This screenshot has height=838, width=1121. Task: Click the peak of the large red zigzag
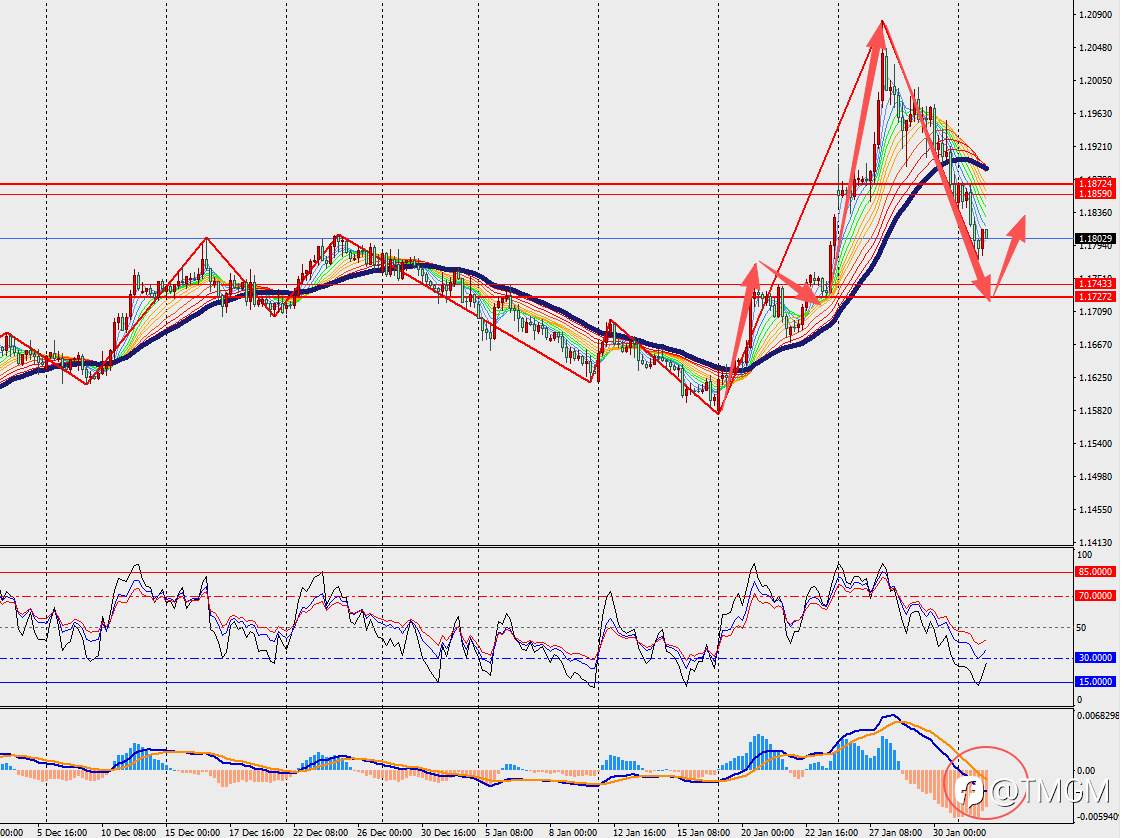click(882, 21)
